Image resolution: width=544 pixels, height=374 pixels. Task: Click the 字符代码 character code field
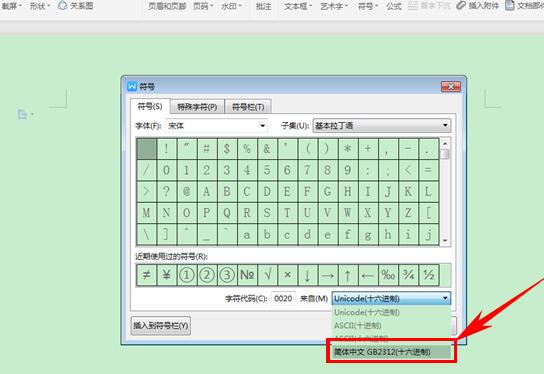283,298
